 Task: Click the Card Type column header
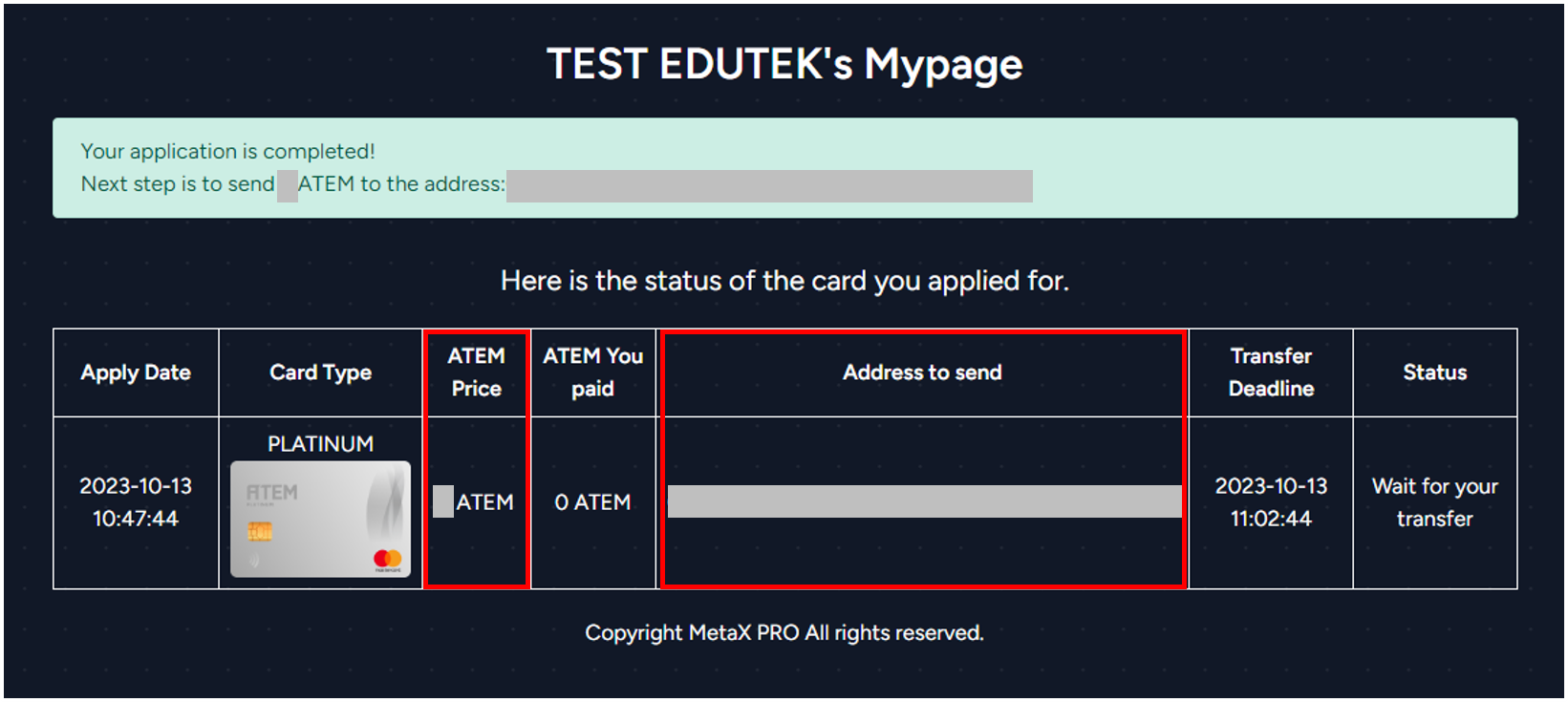320,372
